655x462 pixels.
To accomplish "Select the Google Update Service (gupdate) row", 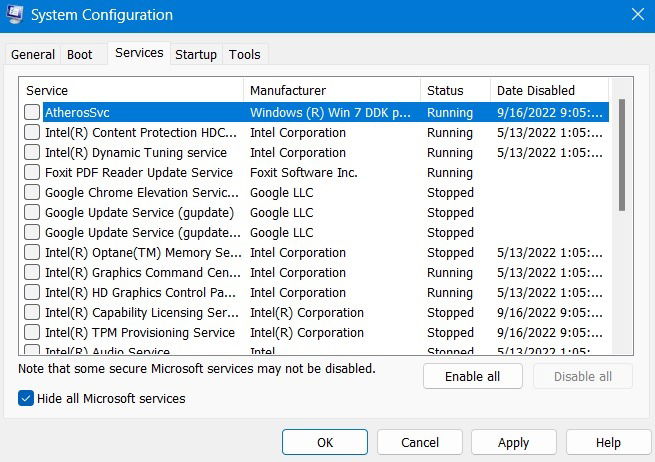I will coord(314,212).
